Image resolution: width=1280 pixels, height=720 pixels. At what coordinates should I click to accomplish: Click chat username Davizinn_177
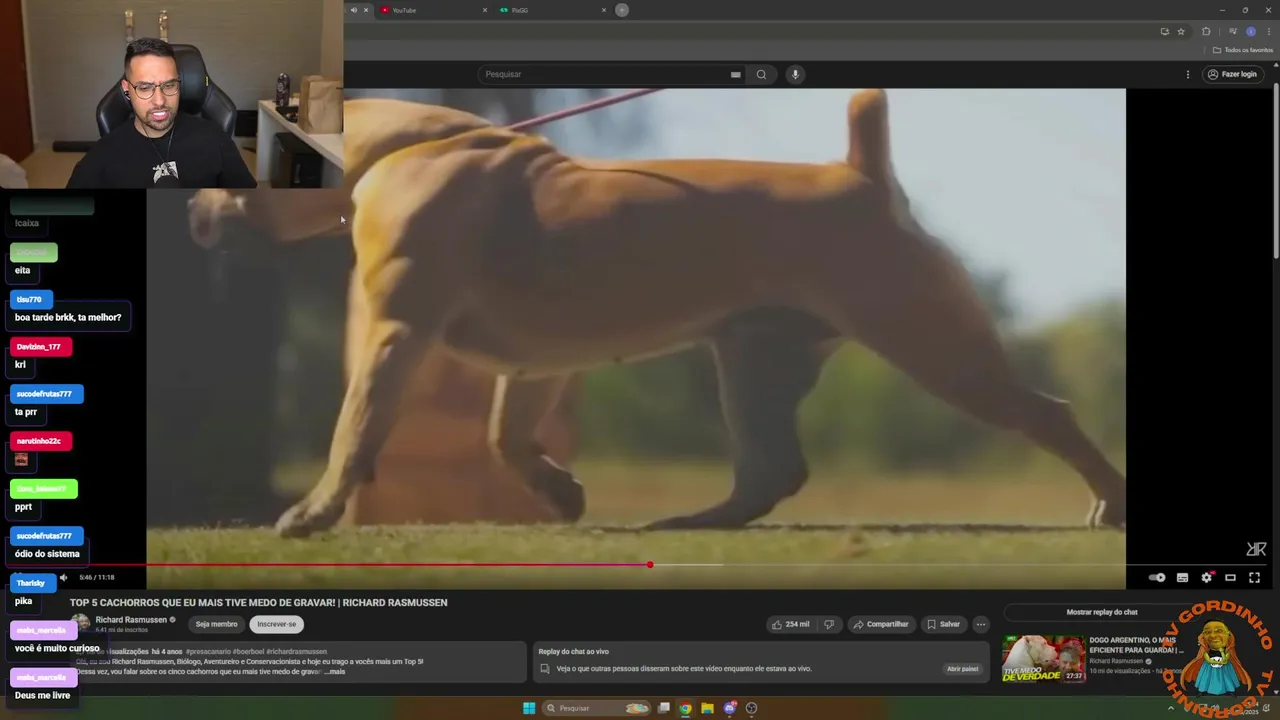(39, 347)
